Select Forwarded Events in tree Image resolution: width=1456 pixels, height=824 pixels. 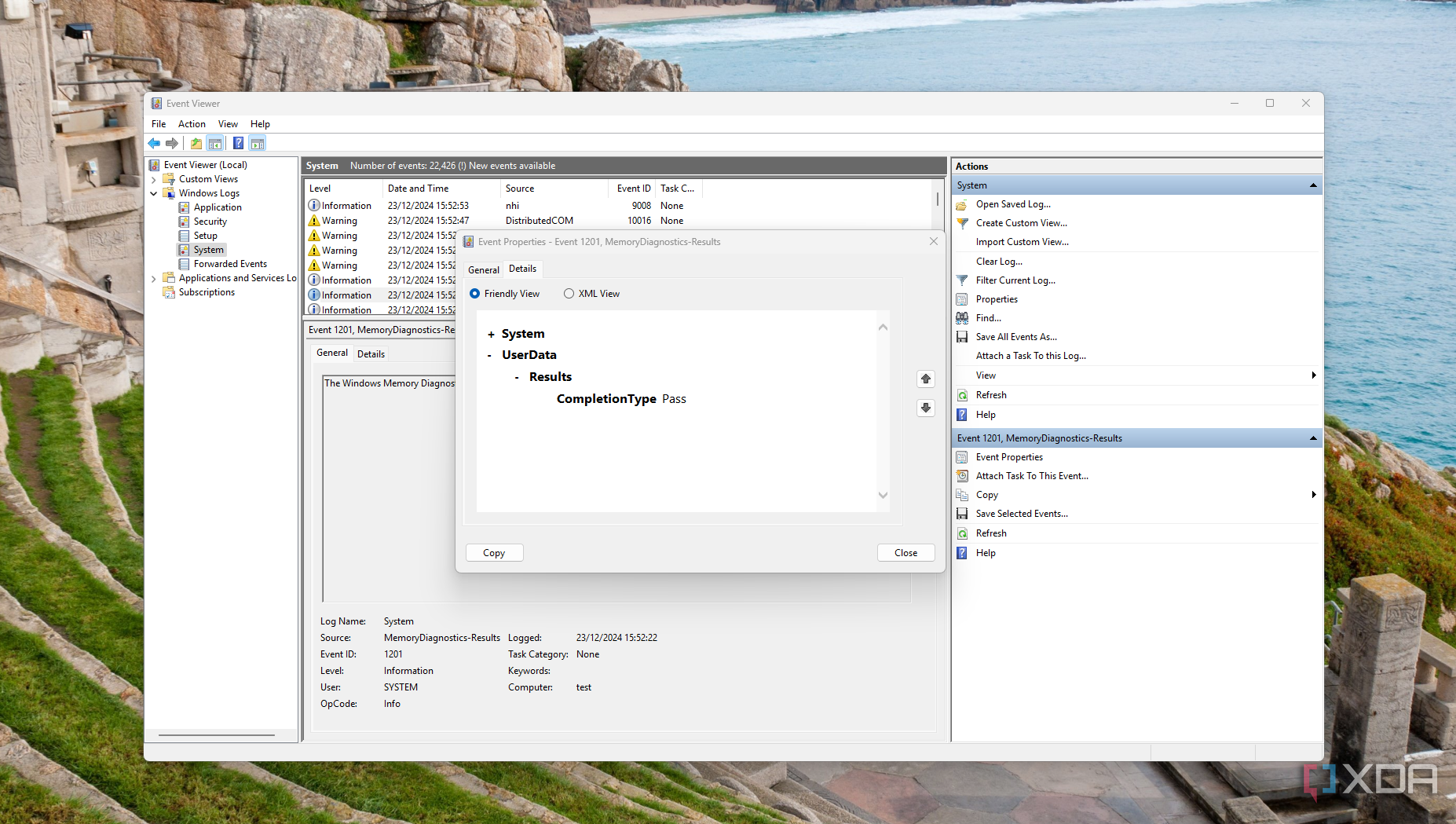pos(230,264)
